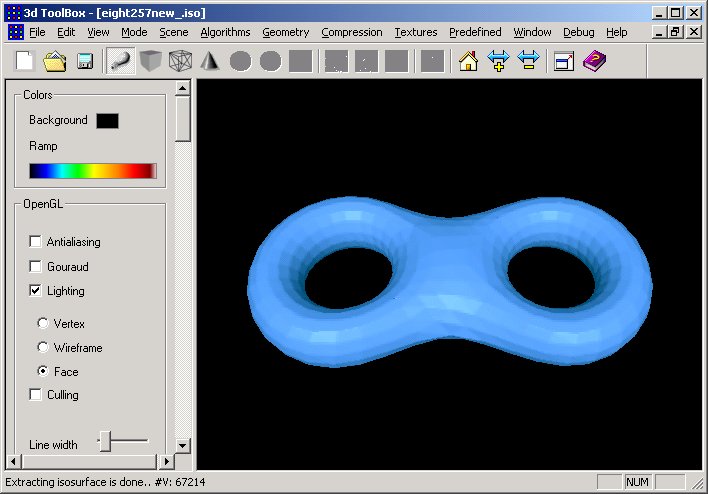Select the wireframe cube toolbar icon
708x494 pixels.
pos(180,61)
